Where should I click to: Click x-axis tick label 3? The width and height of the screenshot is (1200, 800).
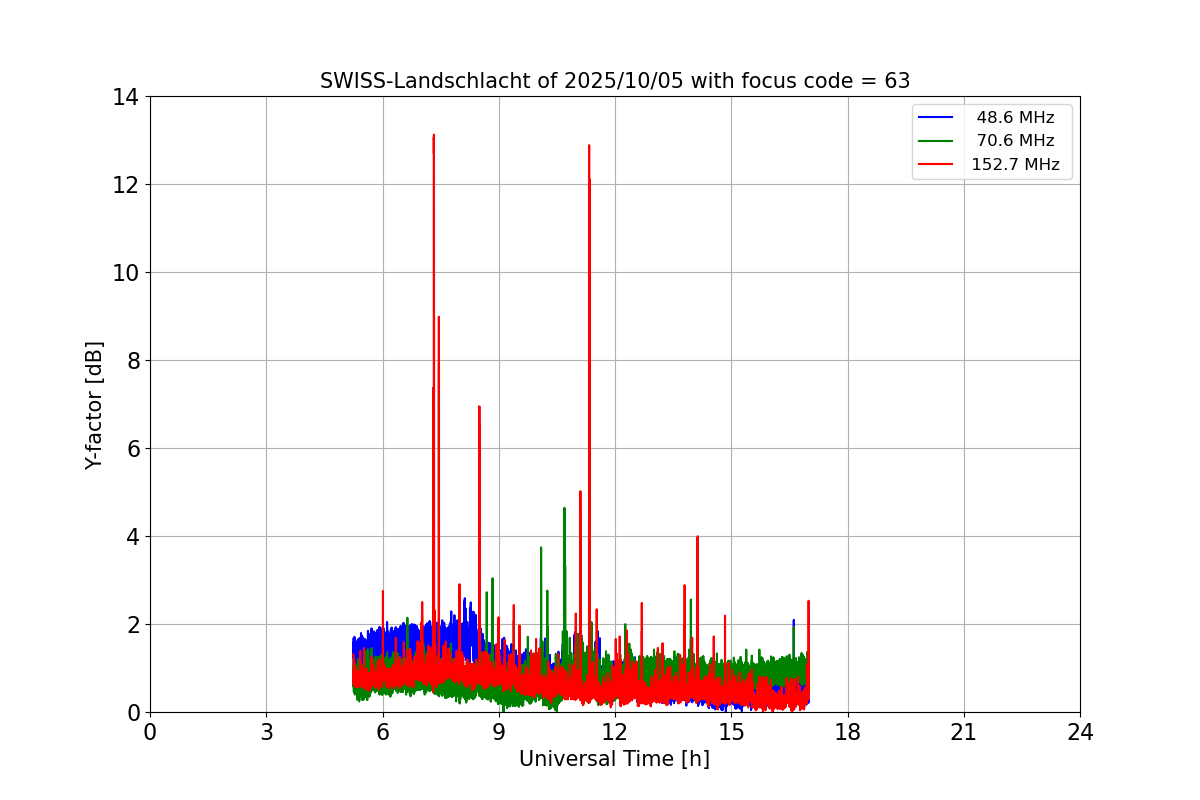pyautogui.click(x=266, y=732)
